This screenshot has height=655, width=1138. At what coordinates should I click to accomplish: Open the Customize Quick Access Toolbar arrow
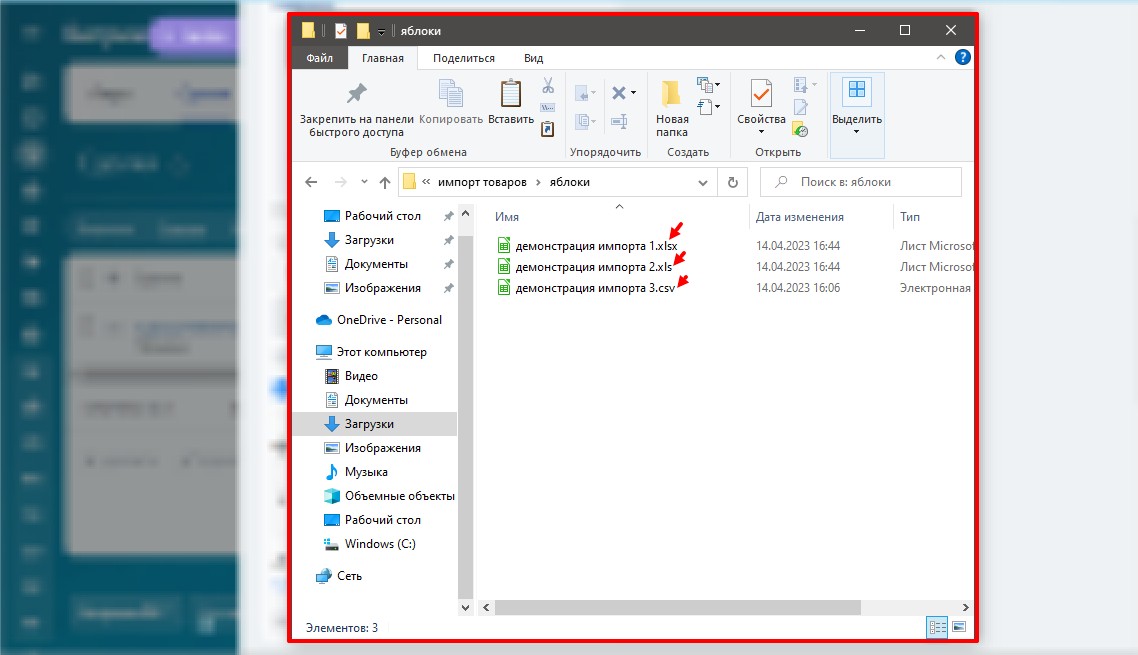[381, 31]
